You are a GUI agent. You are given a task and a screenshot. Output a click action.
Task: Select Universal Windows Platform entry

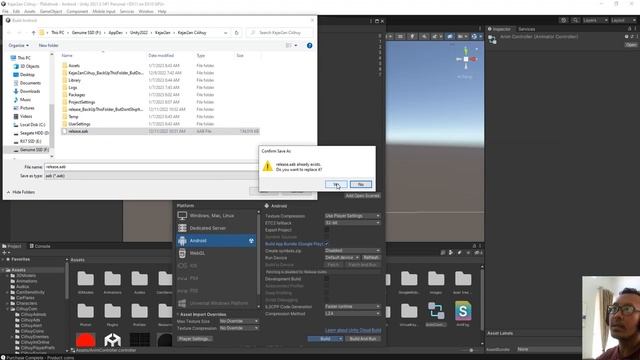tap(216, 303)
